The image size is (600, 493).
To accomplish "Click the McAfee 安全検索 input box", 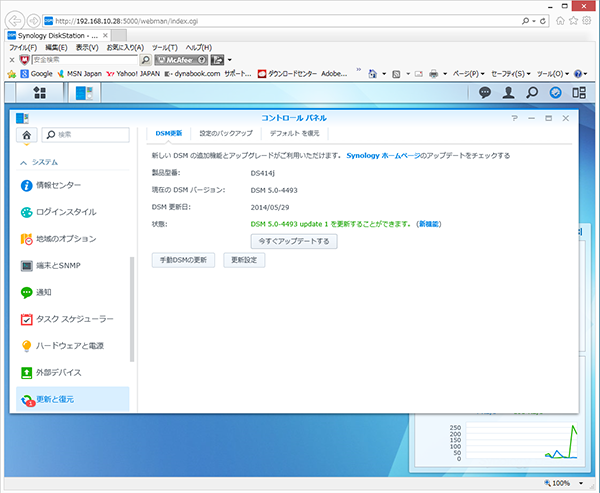I will pyautogui.click(x=85, y=60).
